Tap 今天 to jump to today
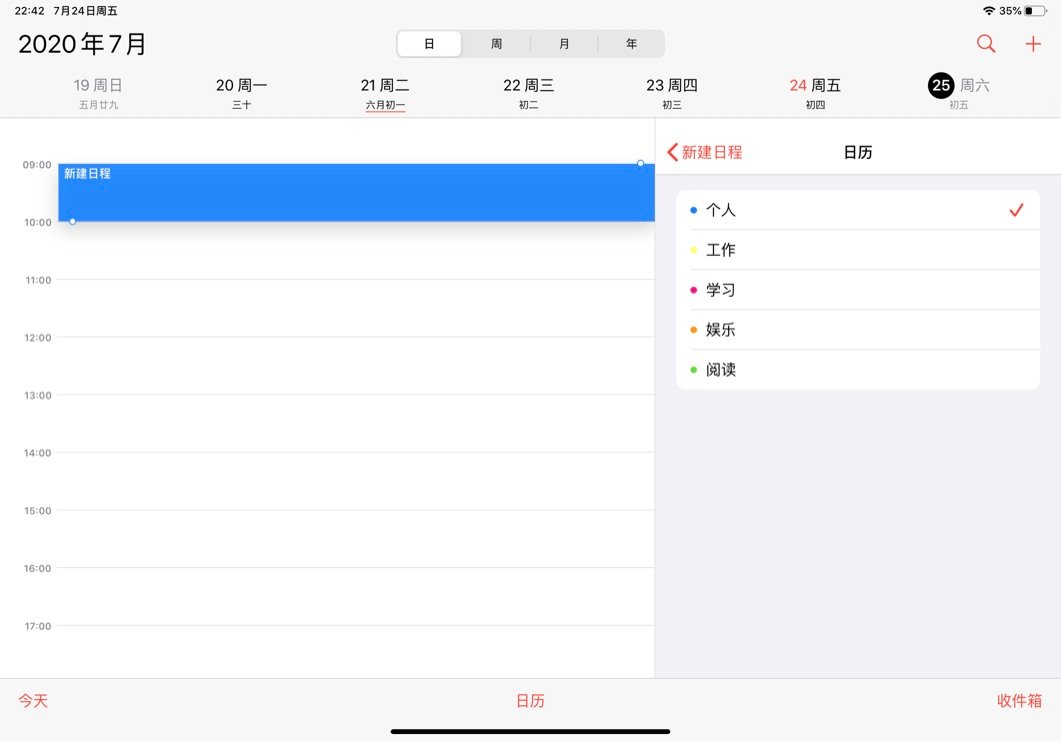 pos(34,701)
